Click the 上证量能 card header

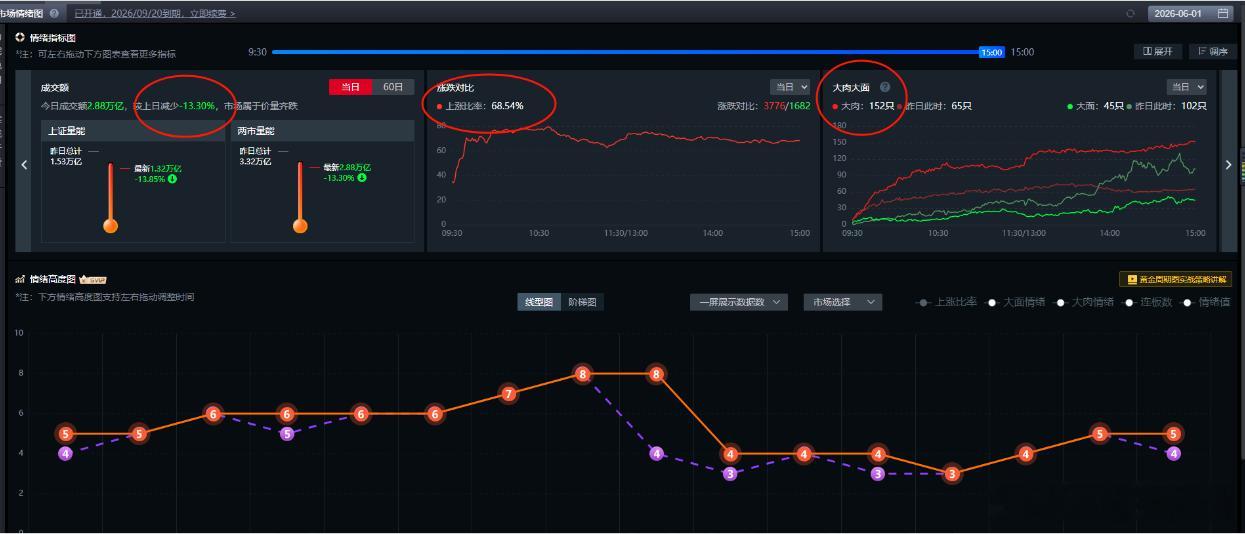(x=134, y=131)
